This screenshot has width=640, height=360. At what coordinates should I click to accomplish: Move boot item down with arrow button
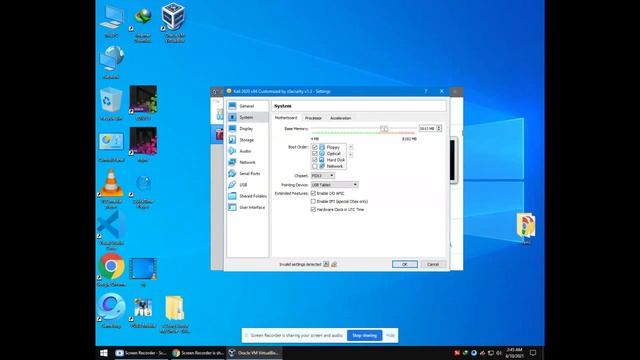pos(351,155)
